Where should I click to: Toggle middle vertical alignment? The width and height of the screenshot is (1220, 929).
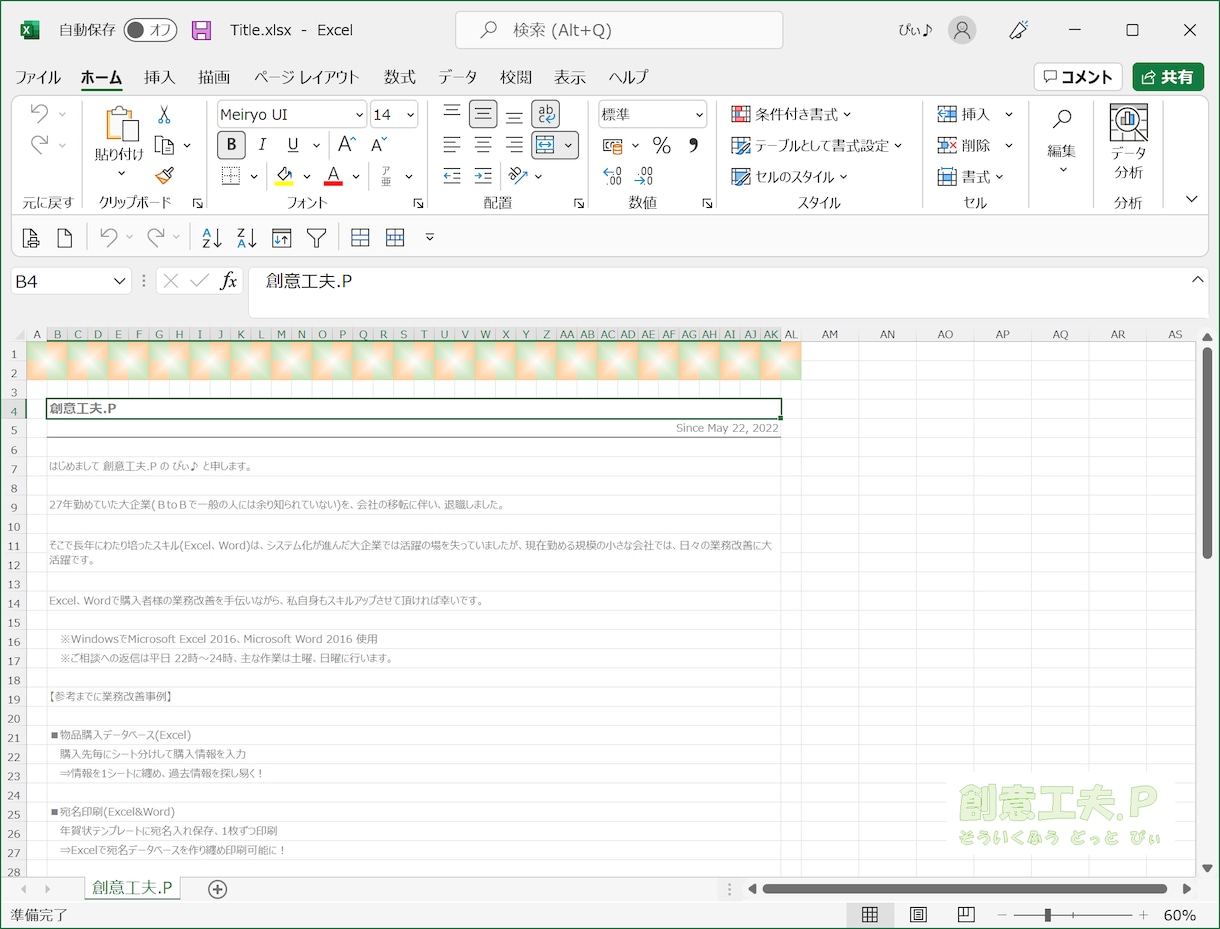coord(483,115)
